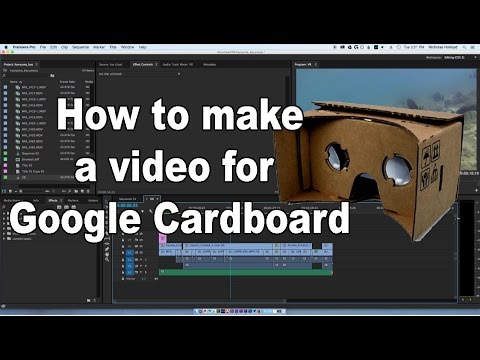Switch to the Audio Track Mixer tab
Screen dimensions: 480x360
click(178, 64)
